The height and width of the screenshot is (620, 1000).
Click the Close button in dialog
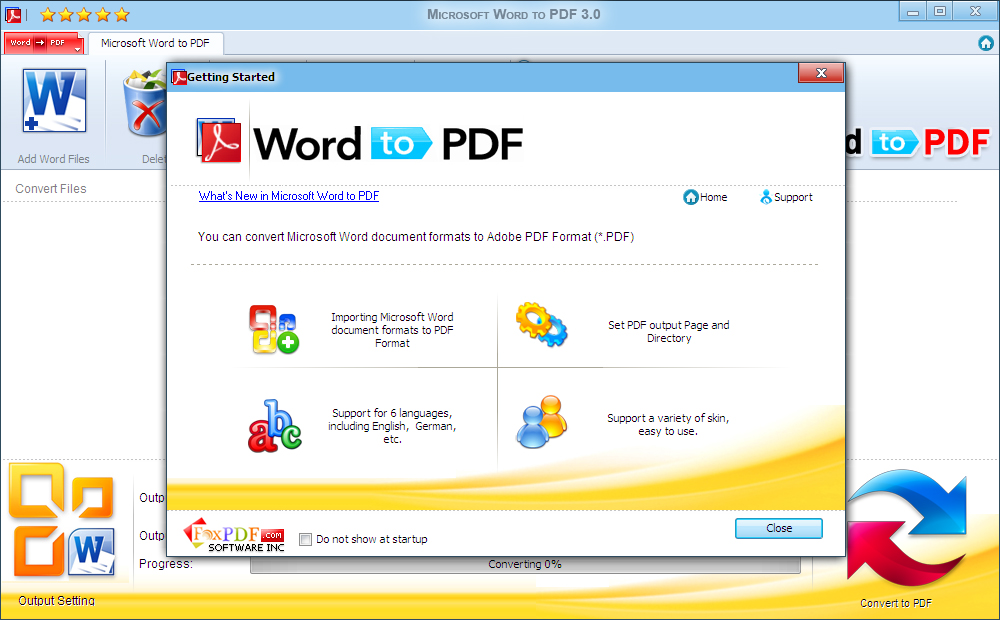pos(779,528)
